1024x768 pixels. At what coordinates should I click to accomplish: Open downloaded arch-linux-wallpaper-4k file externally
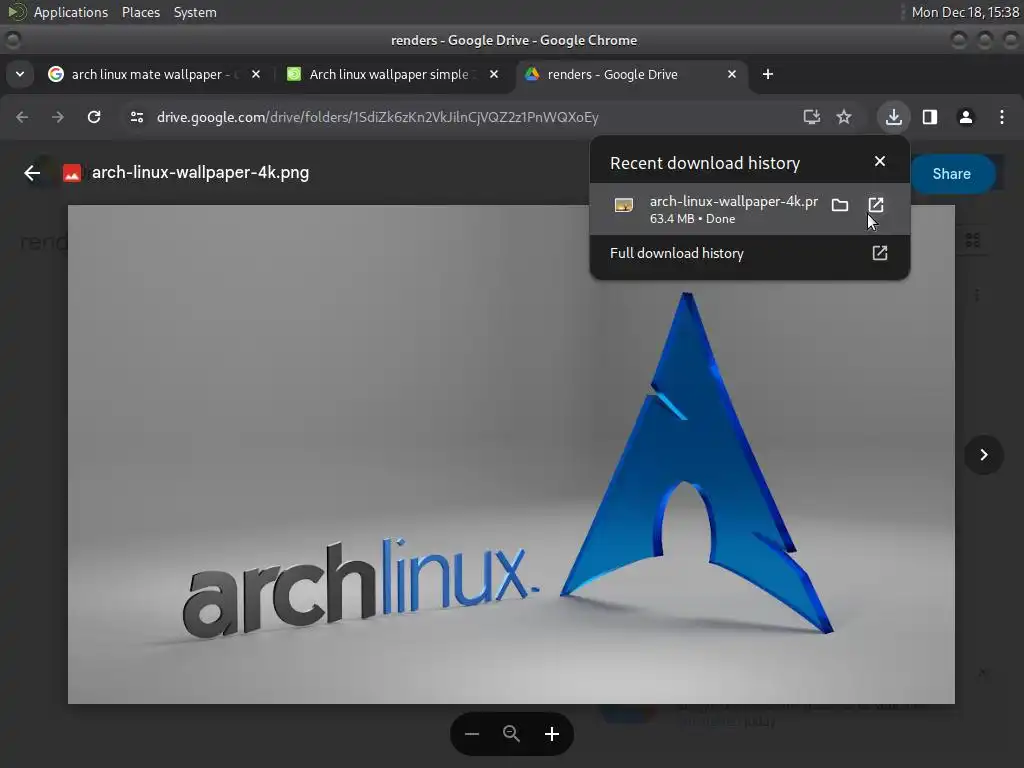tap(876, 205)
